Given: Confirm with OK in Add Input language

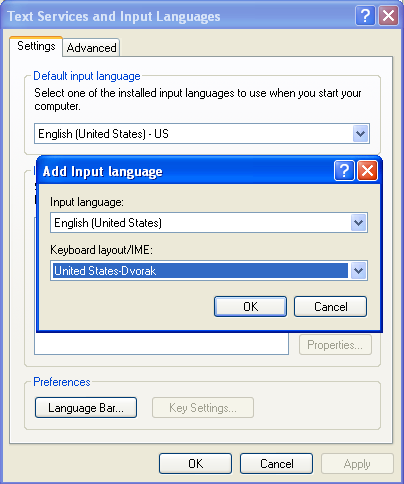Looking at the screenshot, I should (250, 306).
